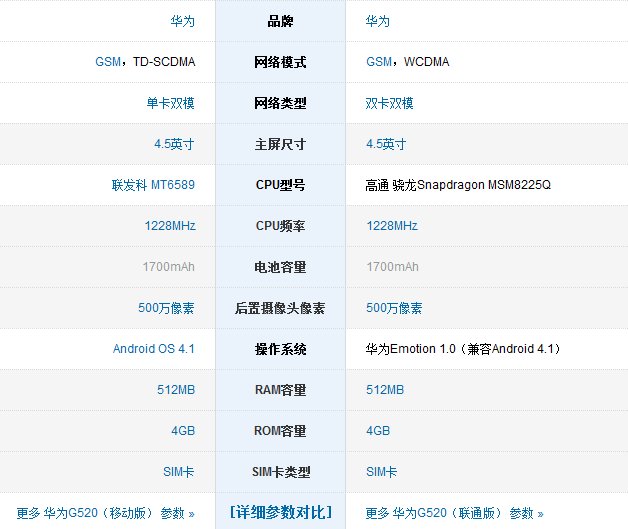Click 华为 brand link in the 联通版 column
The width and height of the screenshot is (628, 529).
point(378,21)
